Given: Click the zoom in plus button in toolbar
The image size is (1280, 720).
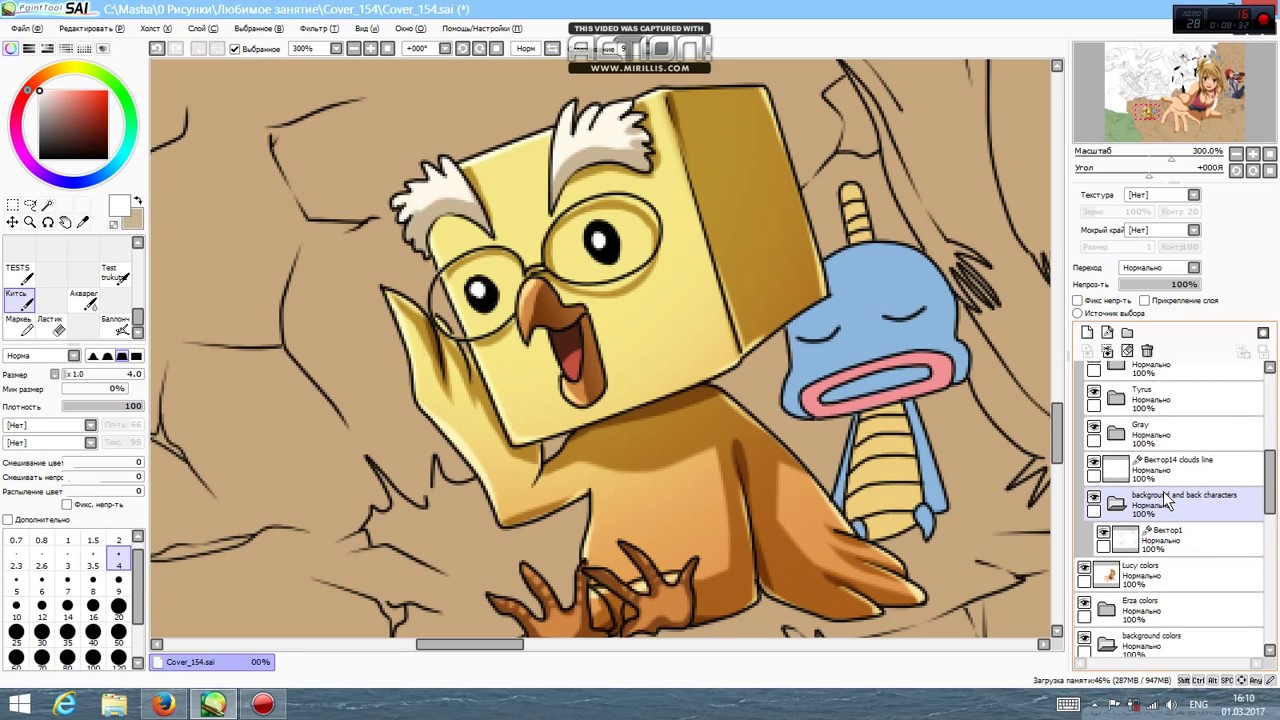Looking at the screenshot, I should click(370, 48).
